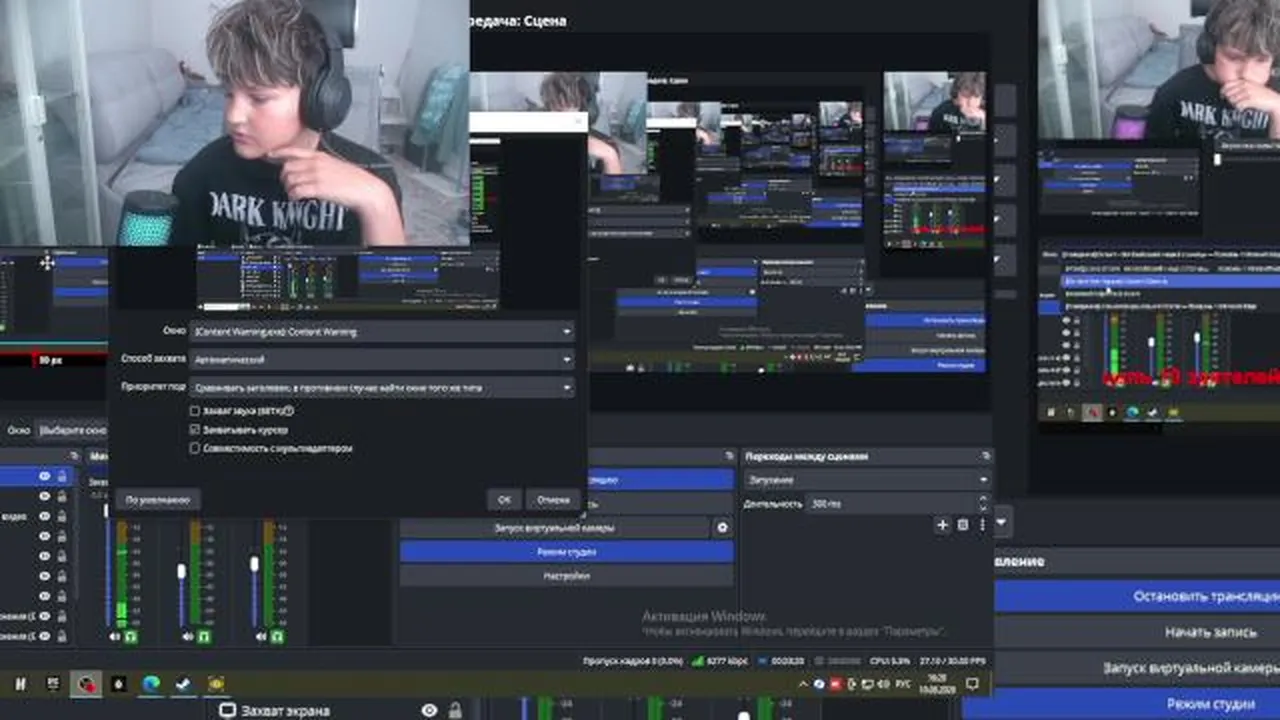
Task: Click Режим студии above the Настройки button
Action: coord(566,551)
